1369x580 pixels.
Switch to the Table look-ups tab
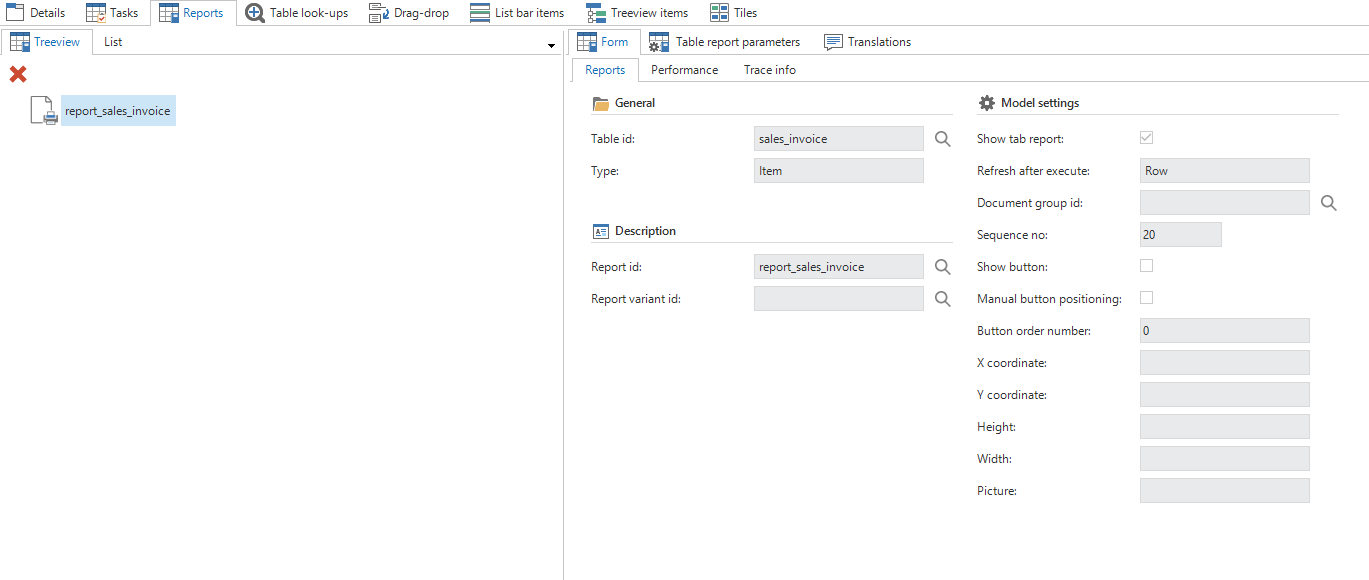[x=297, y=13]
